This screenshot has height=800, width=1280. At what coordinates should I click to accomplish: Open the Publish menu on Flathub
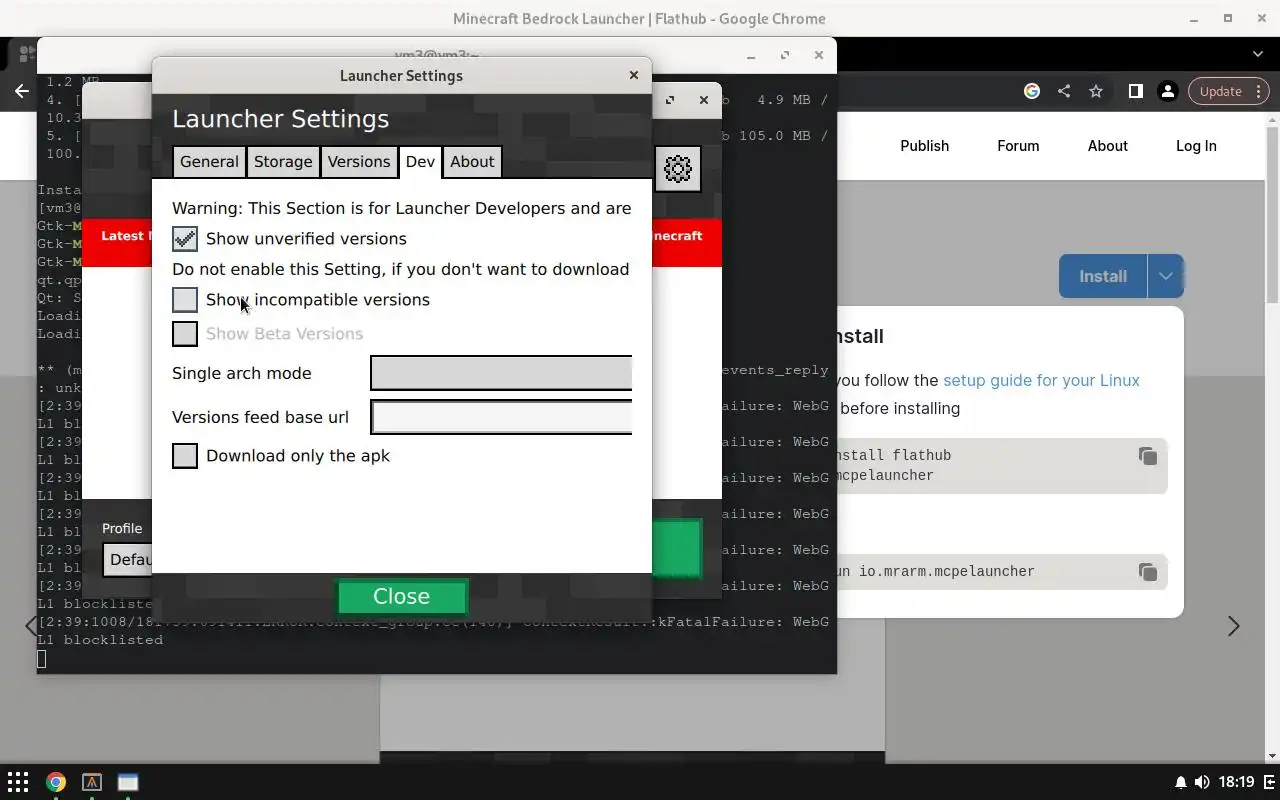(924, 146)
